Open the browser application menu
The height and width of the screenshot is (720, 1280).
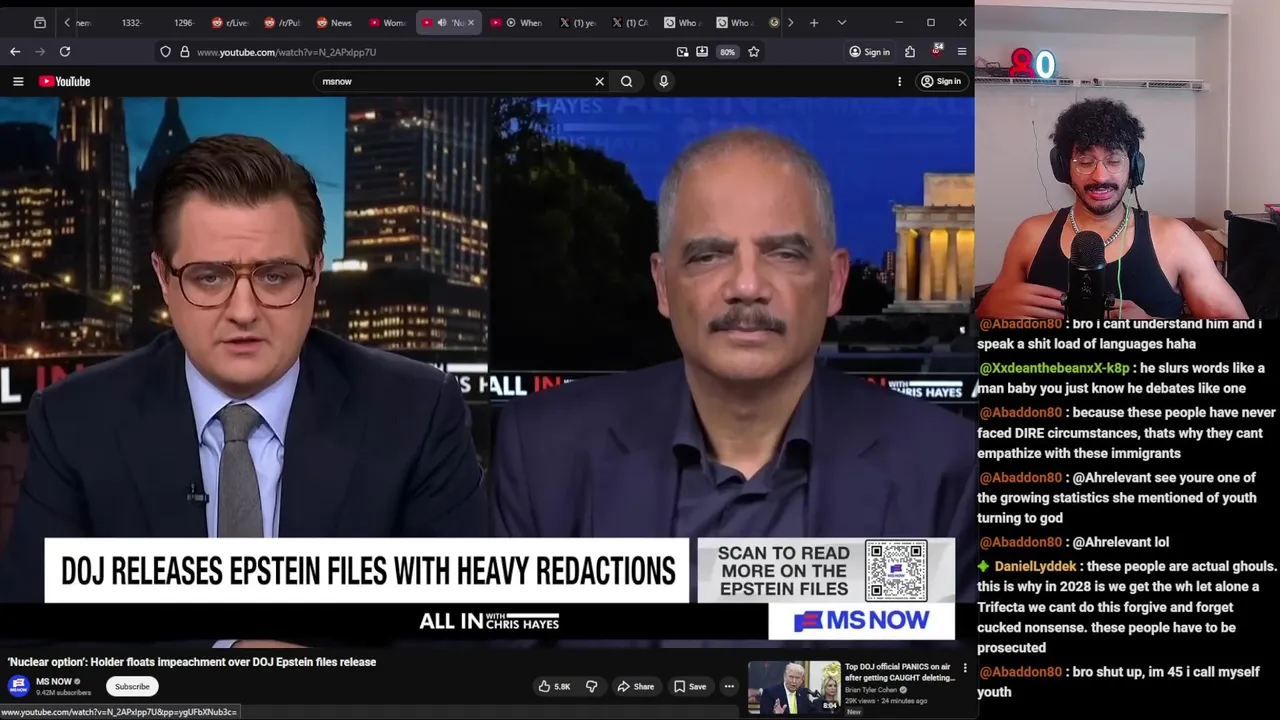tap(962, 52)
